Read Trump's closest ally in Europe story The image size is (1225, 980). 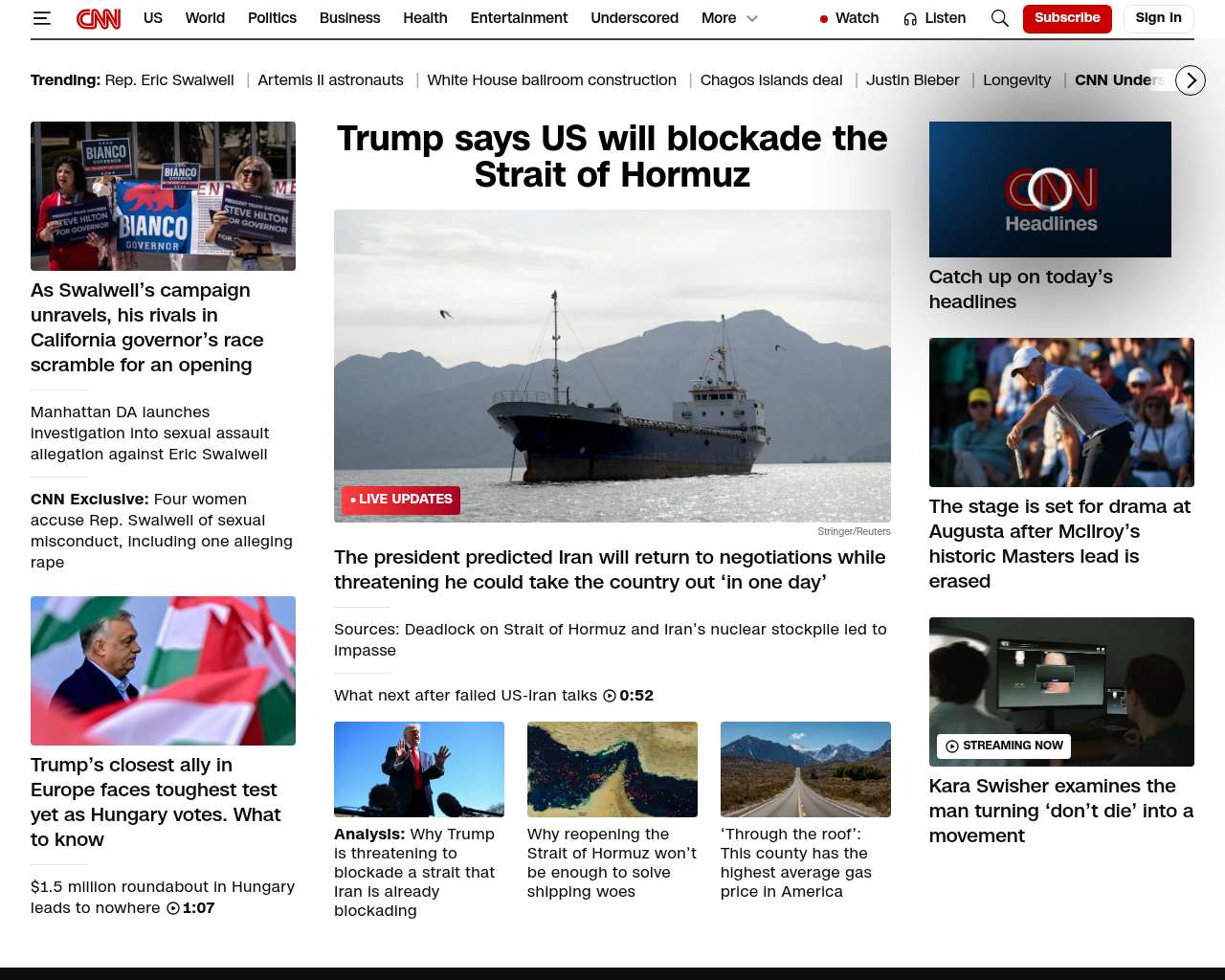156,802
